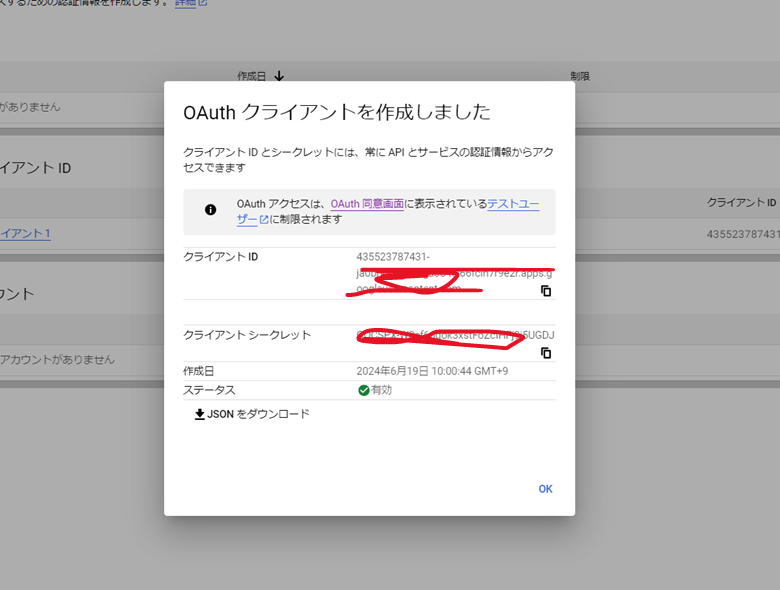This screenshot has height=590, width=780.
Task: Open the client link ending in イアント 1
Action: [25, 234]
